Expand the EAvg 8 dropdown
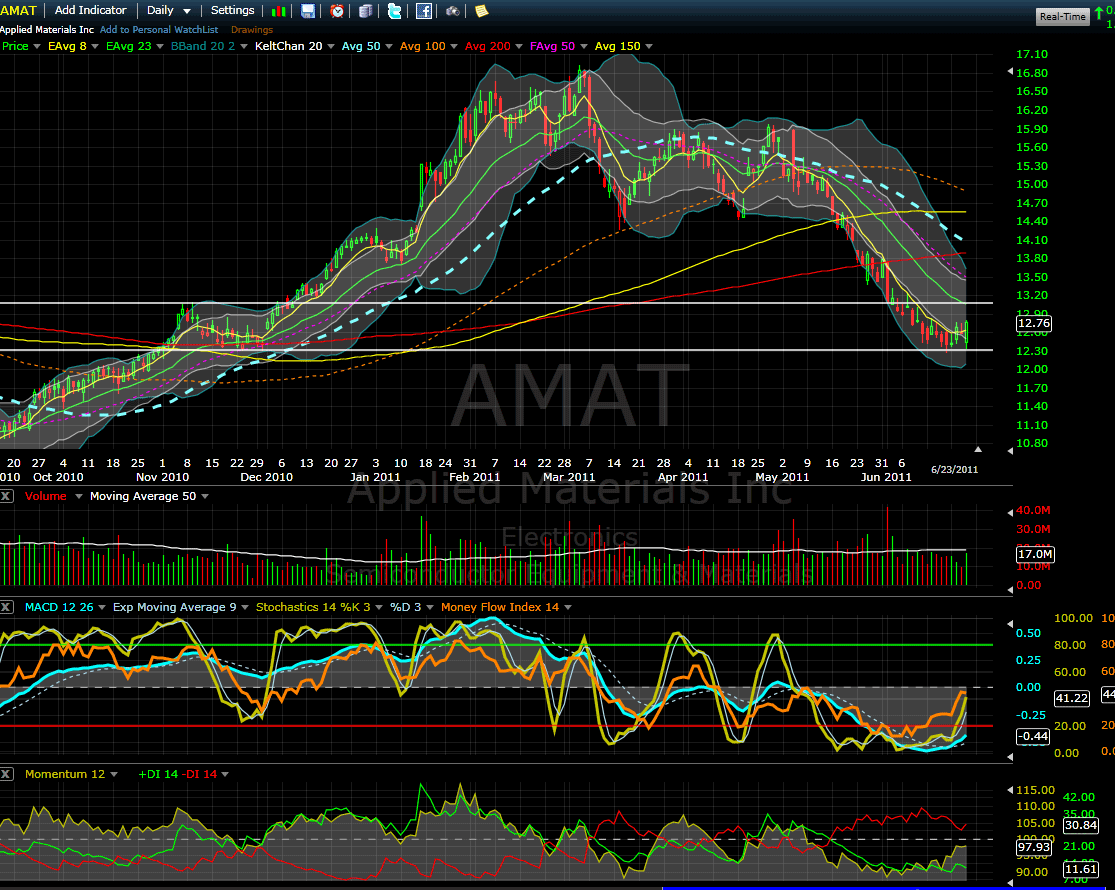Viewport: 1115px width, 890px height. [x=95, y=47]
